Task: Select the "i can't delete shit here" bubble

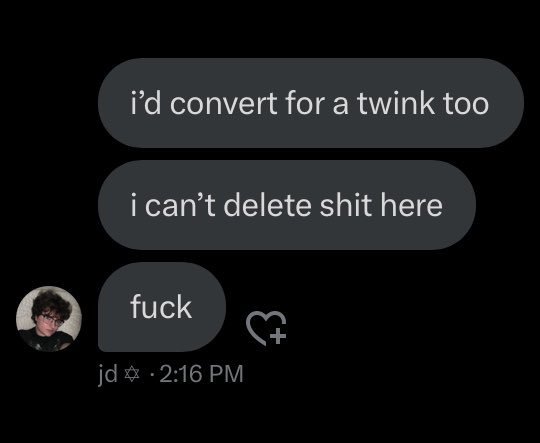Action: [287, 205]
